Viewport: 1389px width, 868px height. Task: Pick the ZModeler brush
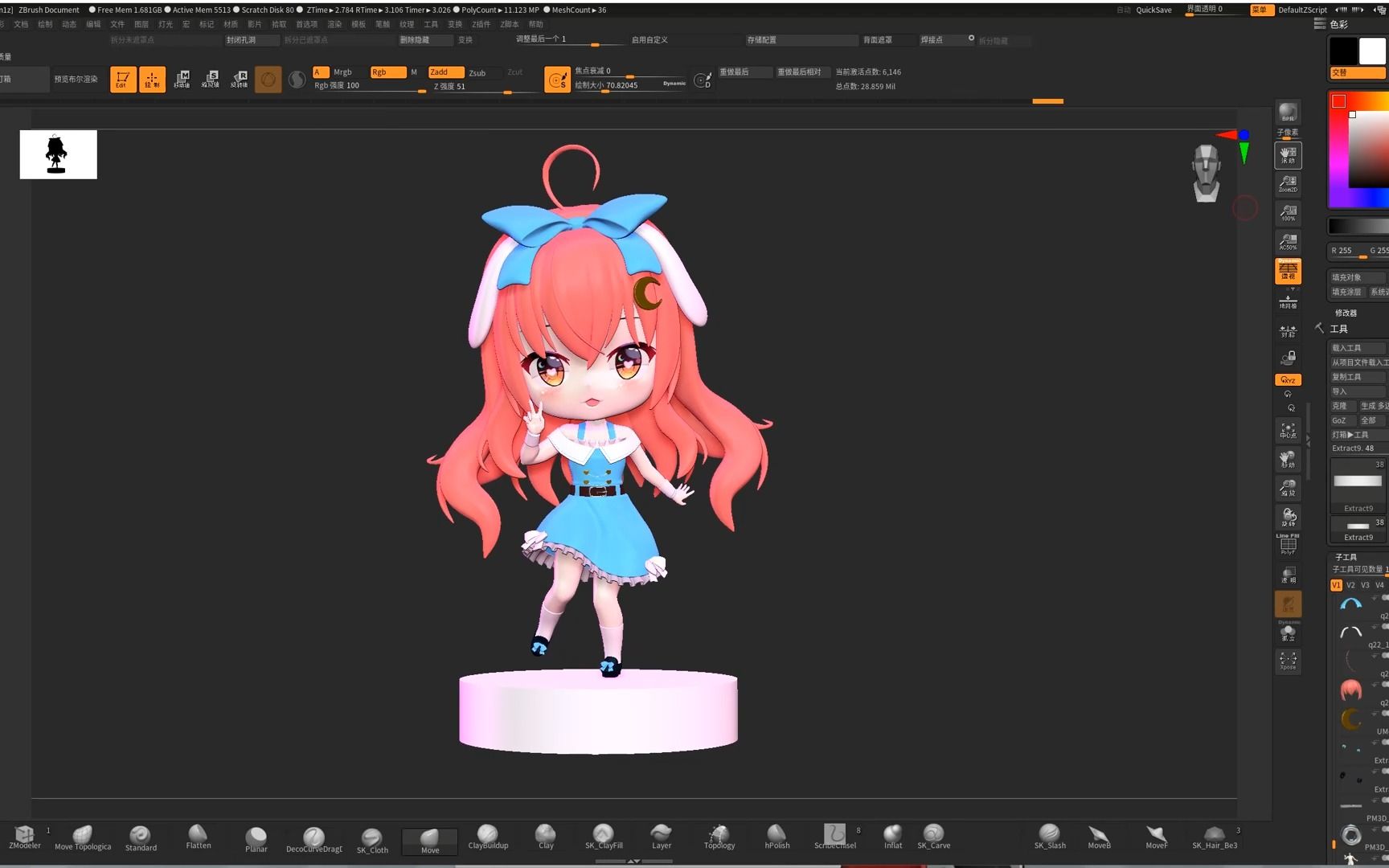(x=23, y=836)
